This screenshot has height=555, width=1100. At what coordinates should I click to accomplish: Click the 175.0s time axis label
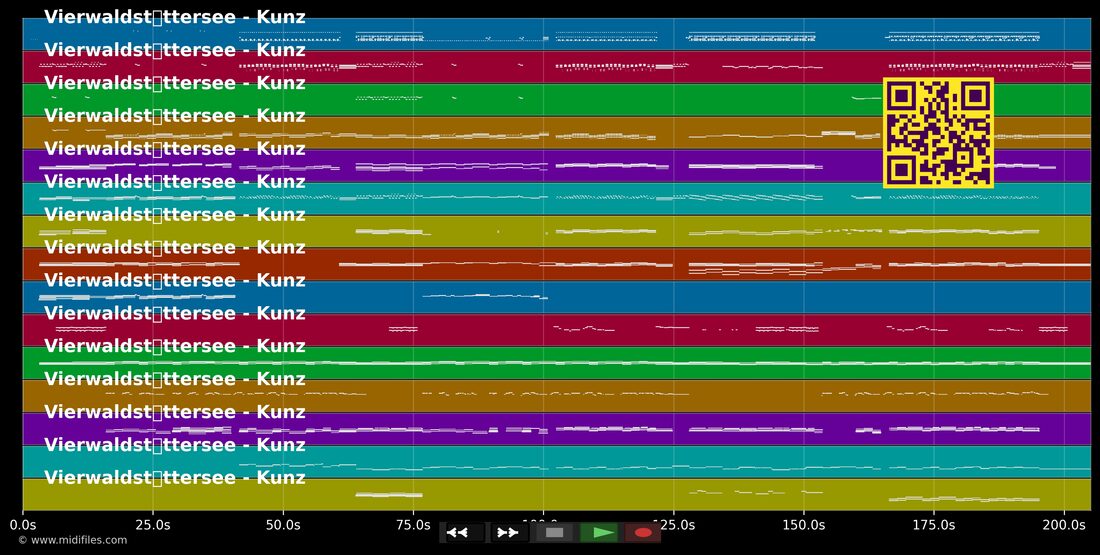tap(934, 525)
